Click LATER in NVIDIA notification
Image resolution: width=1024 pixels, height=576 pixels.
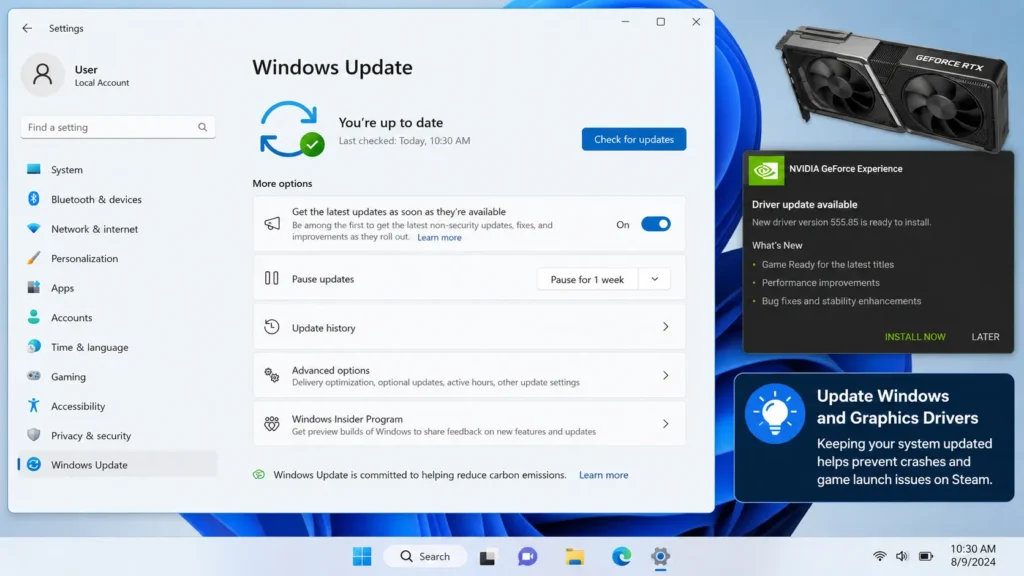(x=985, y=336)
